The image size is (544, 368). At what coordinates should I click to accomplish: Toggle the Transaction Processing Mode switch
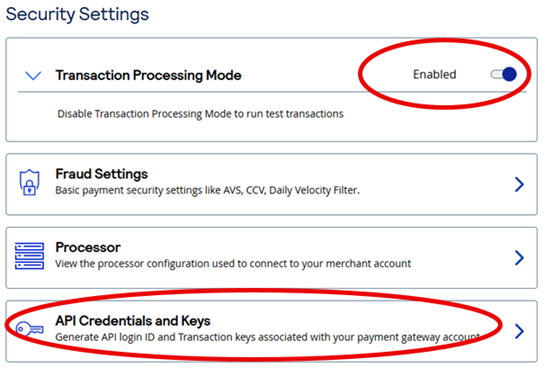click(x=503, y=74)
